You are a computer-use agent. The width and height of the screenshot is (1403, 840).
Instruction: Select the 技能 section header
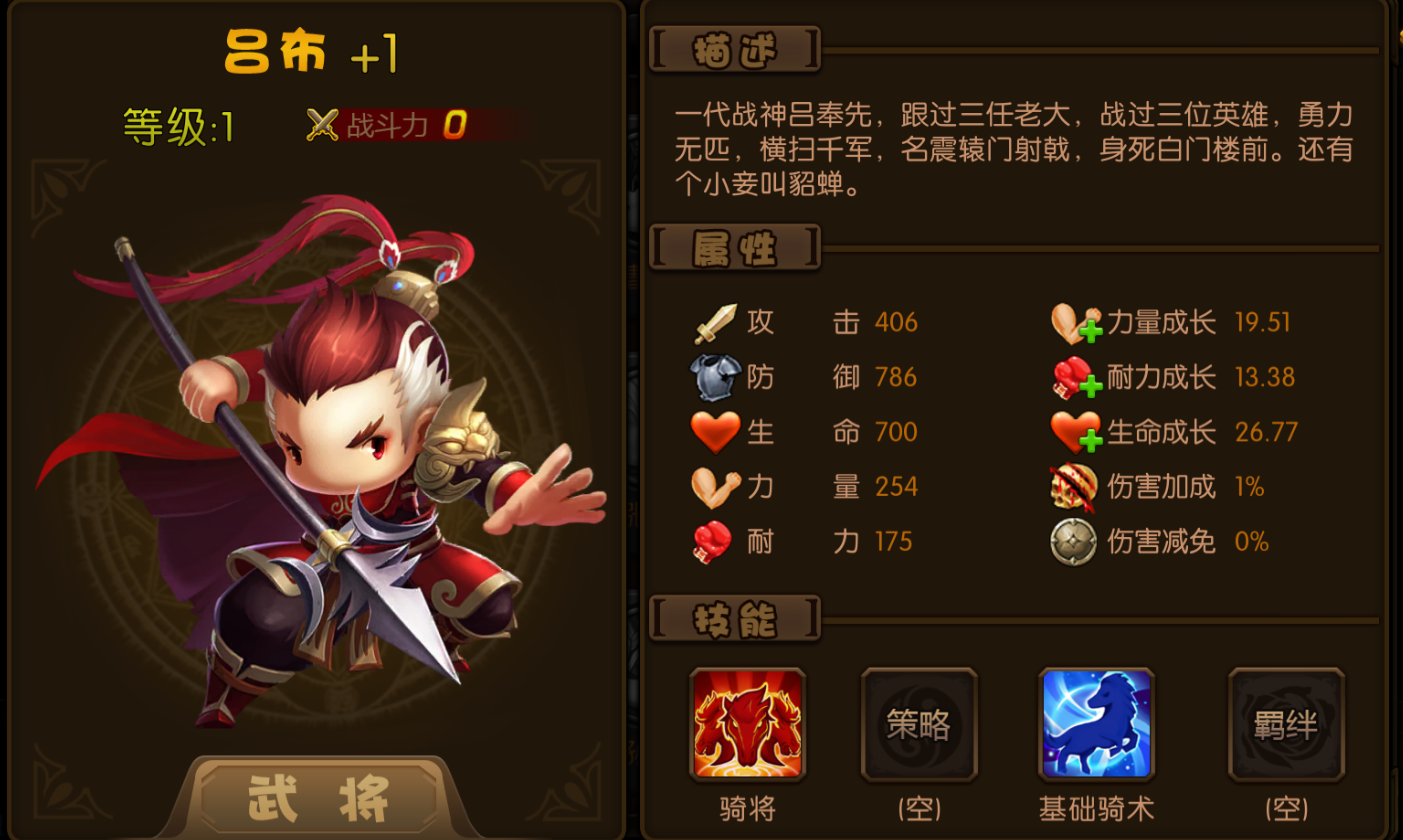pos(735,618)
